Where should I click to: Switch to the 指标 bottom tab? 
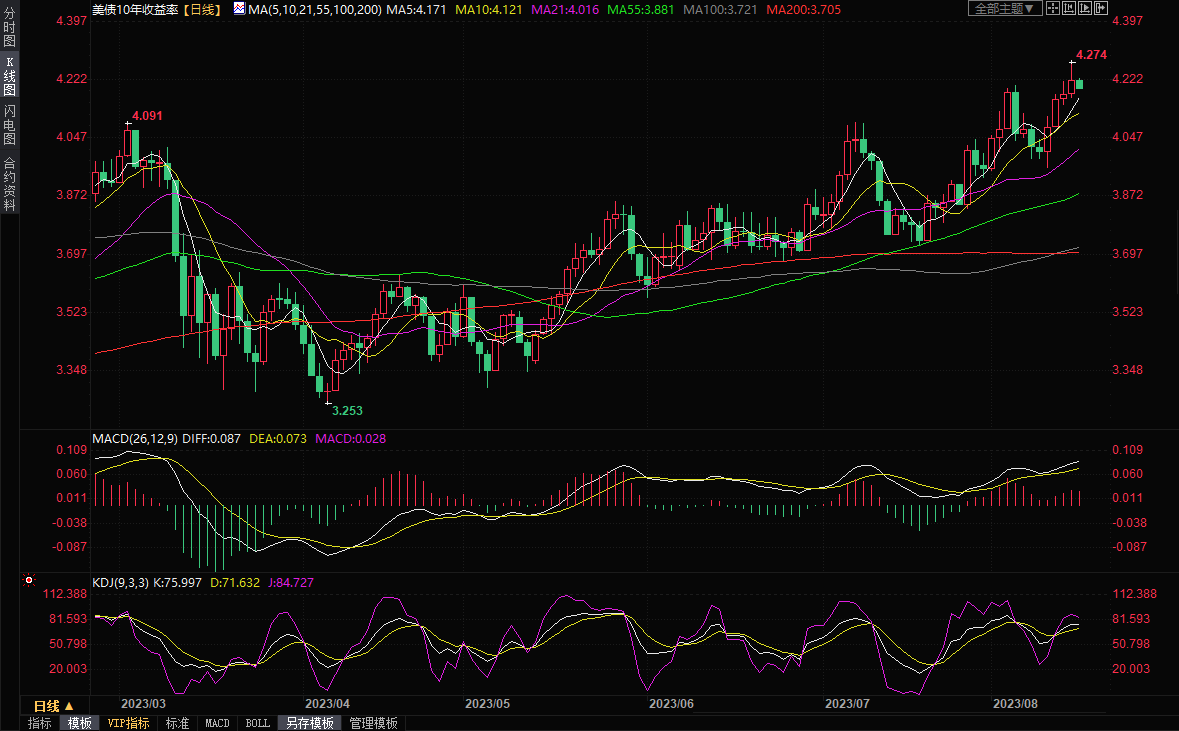click(40, 723)
